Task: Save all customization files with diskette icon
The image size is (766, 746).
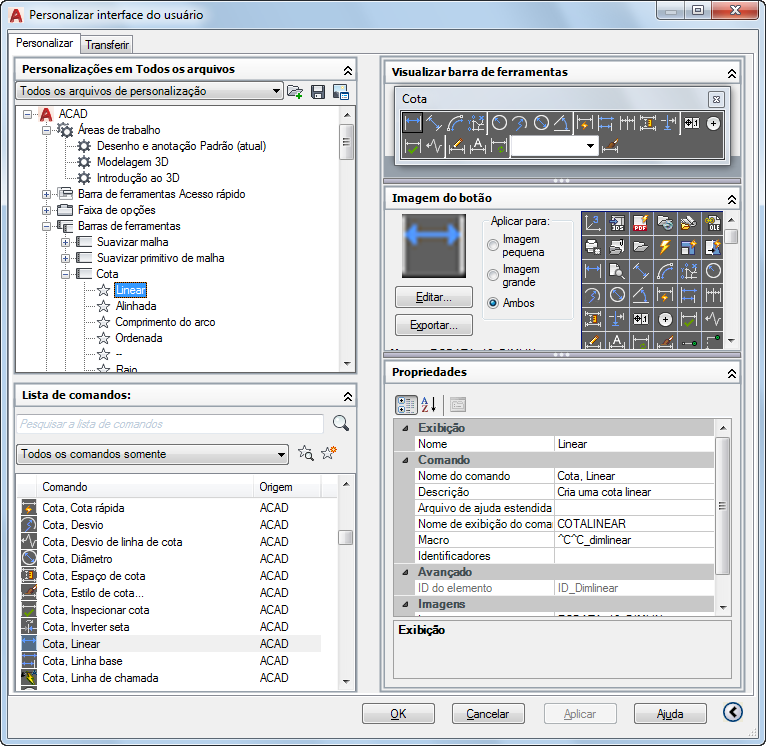Action: click(318, 91)
